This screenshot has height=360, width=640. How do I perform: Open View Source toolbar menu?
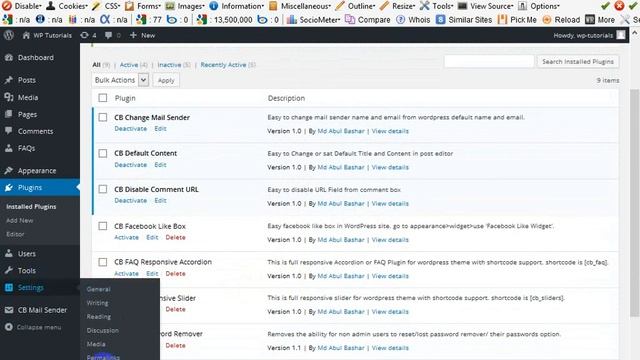pos(485,6)
